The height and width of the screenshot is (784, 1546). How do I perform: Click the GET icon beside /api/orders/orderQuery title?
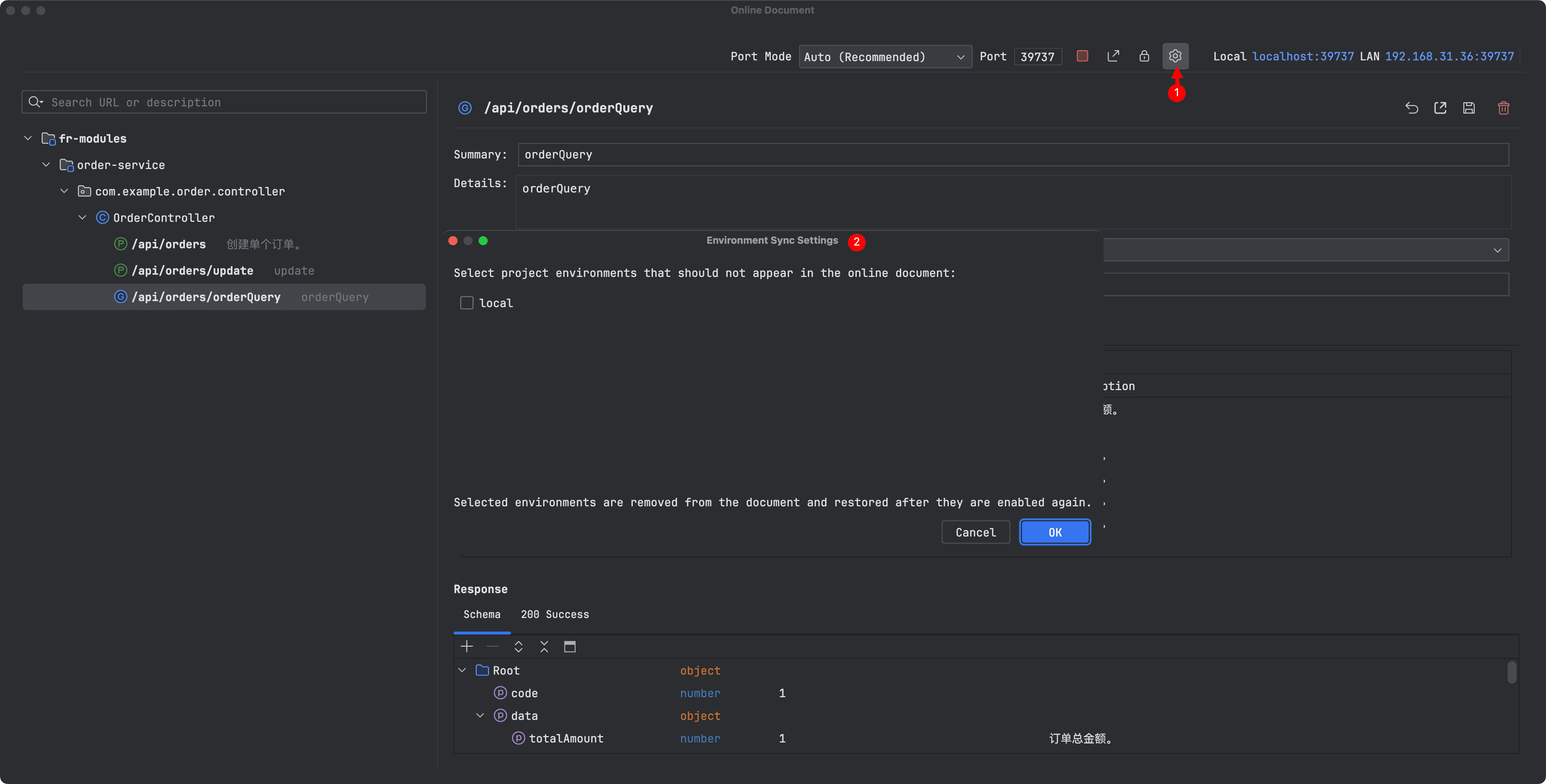(x=465, y=108)
